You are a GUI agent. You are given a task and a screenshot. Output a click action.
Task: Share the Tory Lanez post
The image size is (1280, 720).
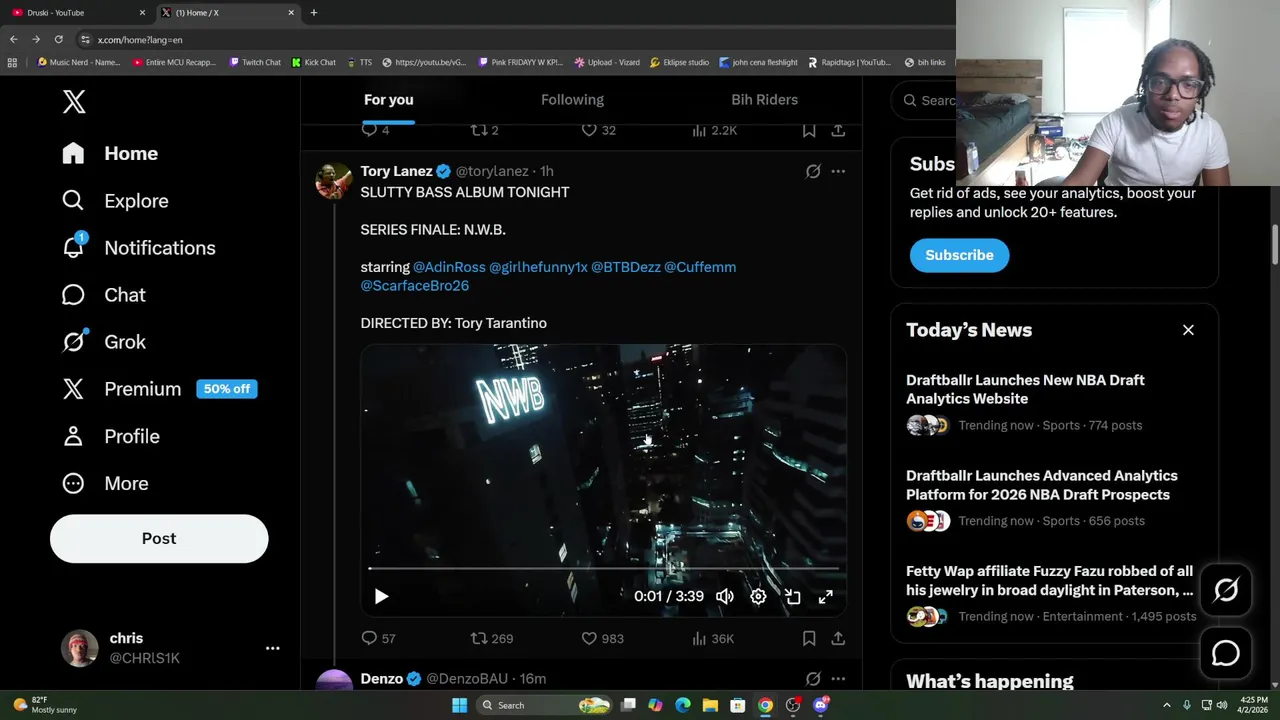838,638
